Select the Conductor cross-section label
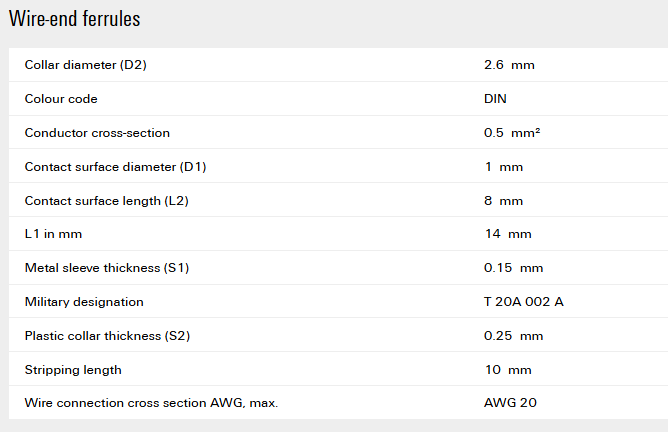Viewport: 668px width, 432px height. (x=97, y=133)
